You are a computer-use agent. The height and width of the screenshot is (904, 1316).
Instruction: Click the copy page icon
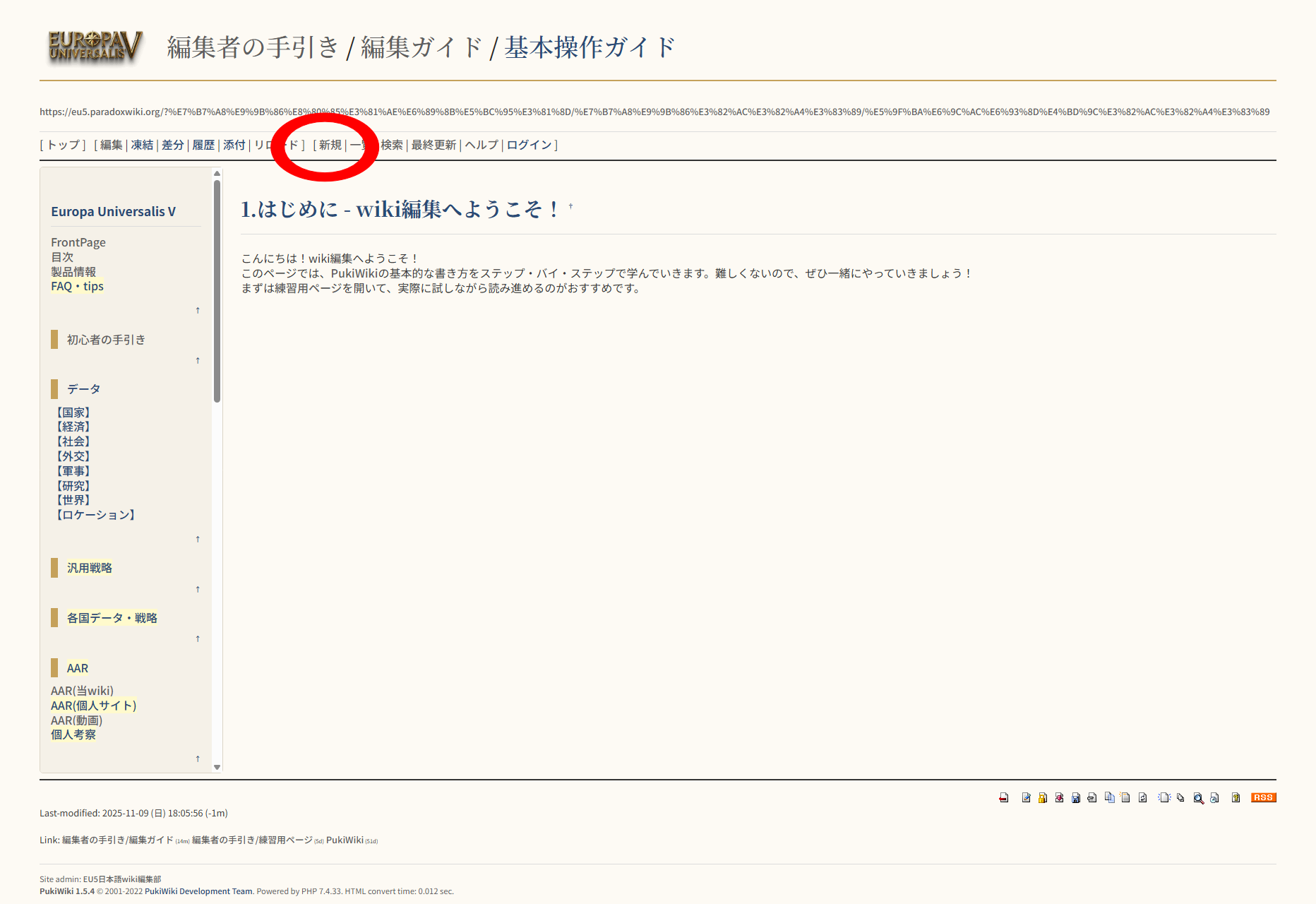1109,798
